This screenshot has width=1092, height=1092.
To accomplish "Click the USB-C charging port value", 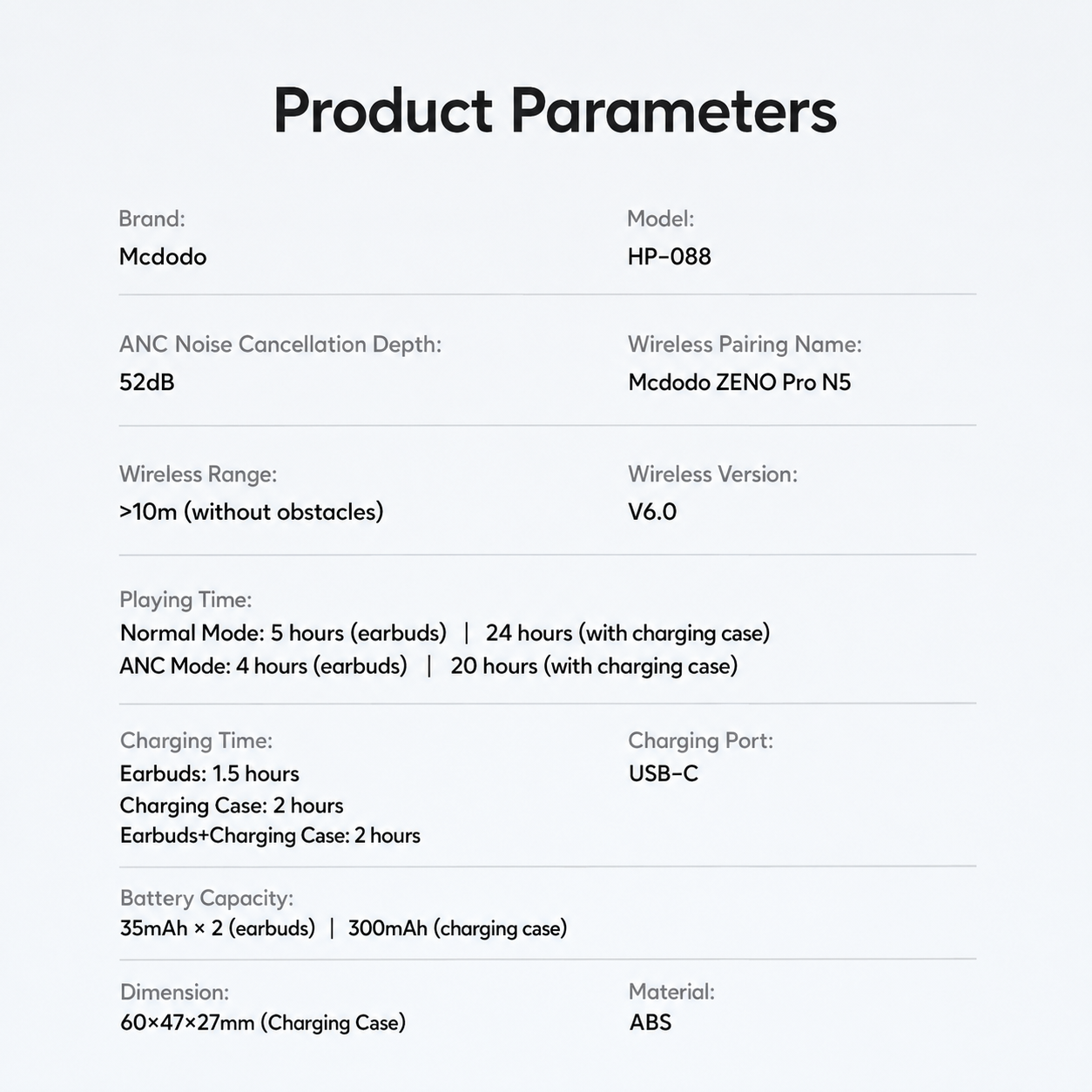I will (x=664, y=774).
